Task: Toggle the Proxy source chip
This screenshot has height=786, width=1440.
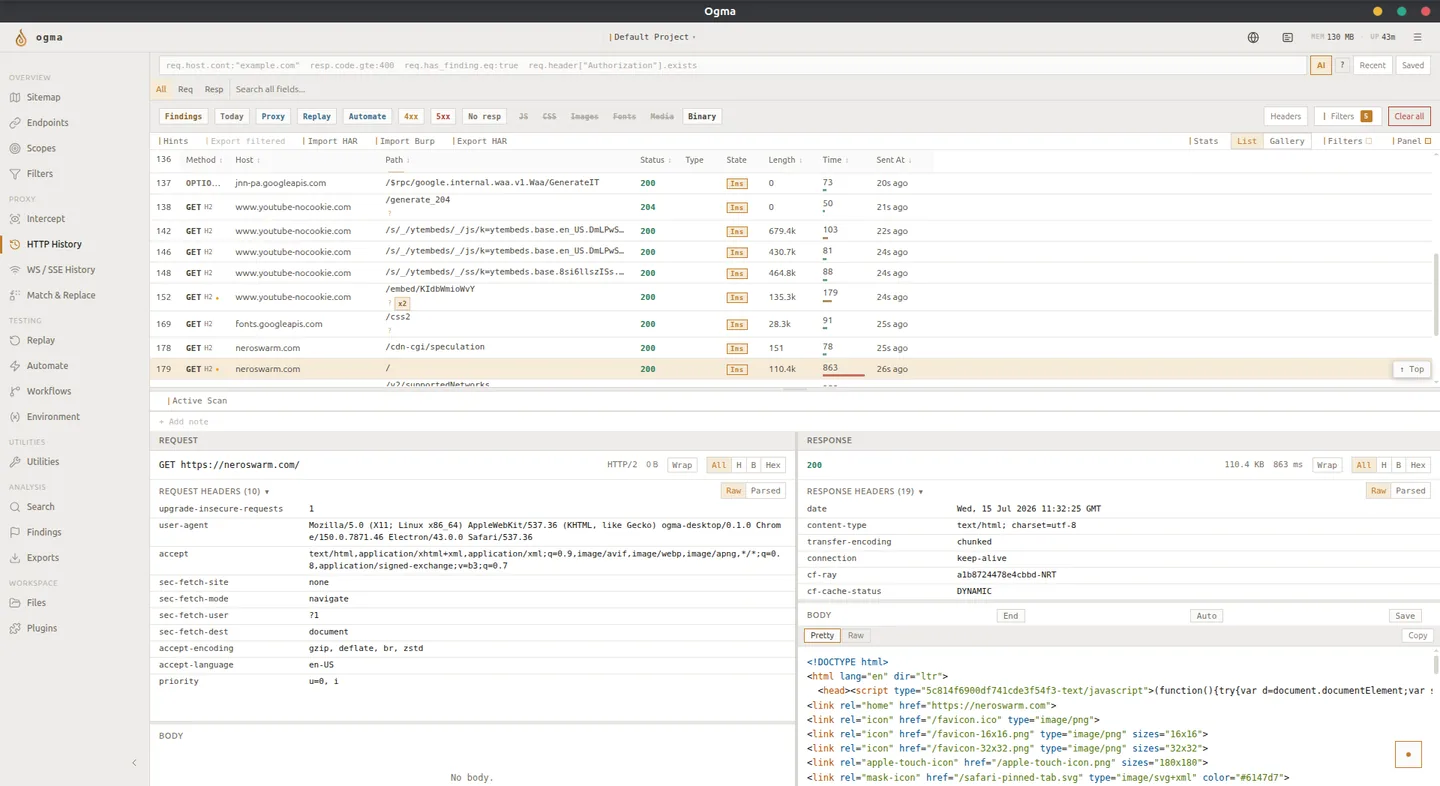Action: click(x=273, y=116)
